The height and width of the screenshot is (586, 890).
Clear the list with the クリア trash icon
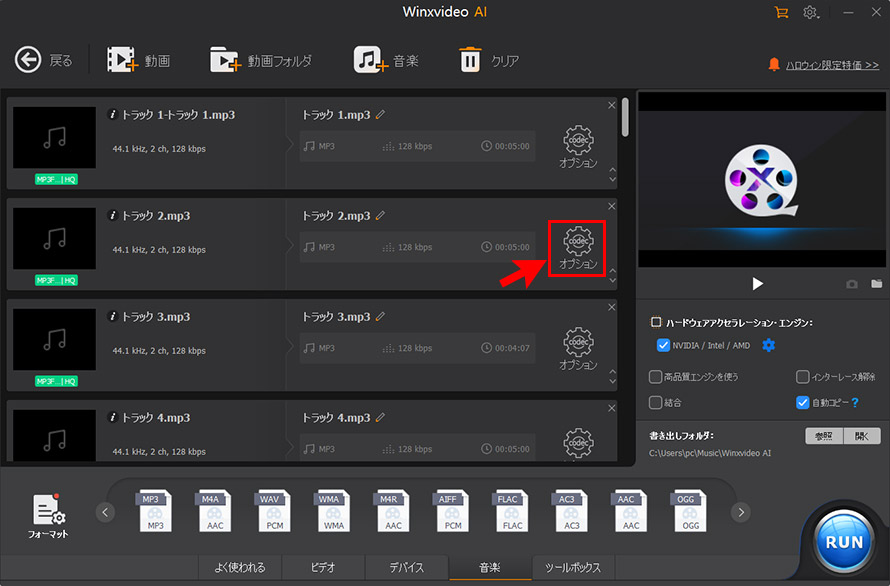pyautogui.click(x=470, y=60)
